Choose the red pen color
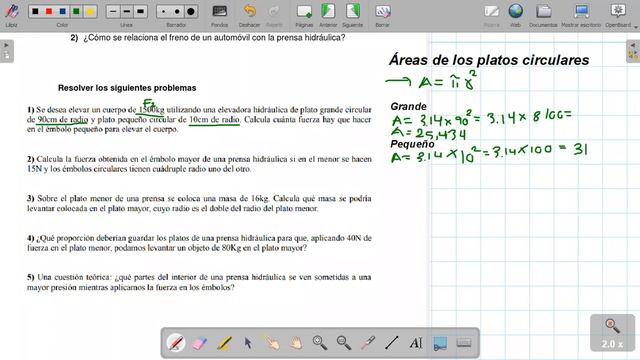 click(49, 11)
